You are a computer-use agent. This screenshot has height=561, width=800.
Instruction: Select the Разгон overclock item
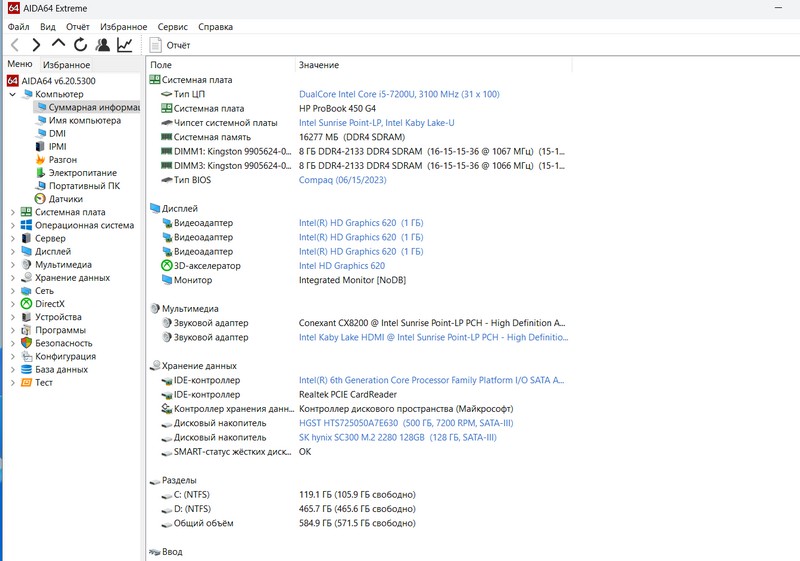[x=62, y=159]
